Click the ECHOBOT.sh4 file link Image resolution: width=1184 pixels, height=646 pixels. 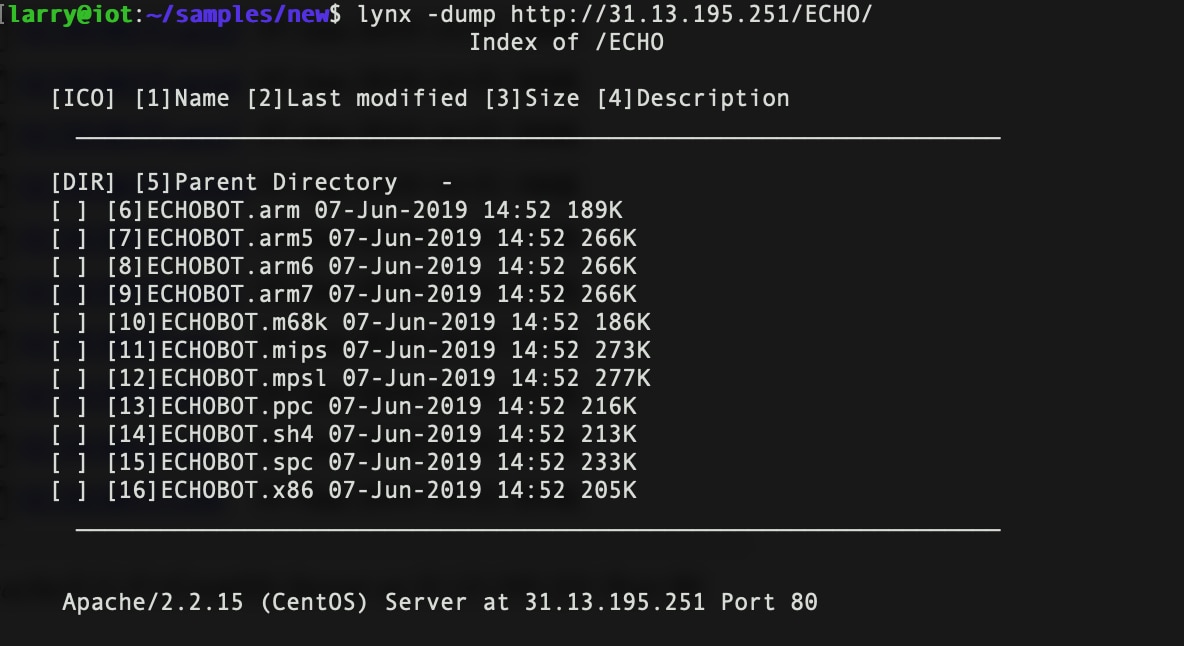pyautogui.click(x=237, y=435)
